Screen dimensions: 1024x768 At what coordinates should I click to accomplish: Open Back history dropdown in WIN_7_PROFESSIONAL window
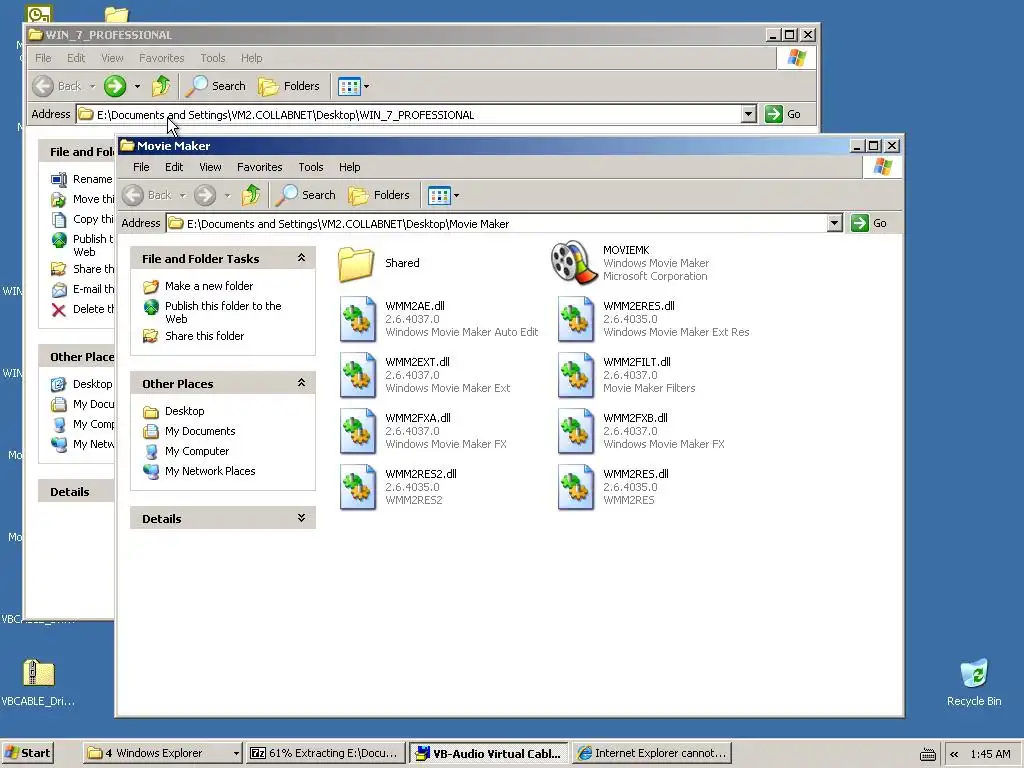93,86
